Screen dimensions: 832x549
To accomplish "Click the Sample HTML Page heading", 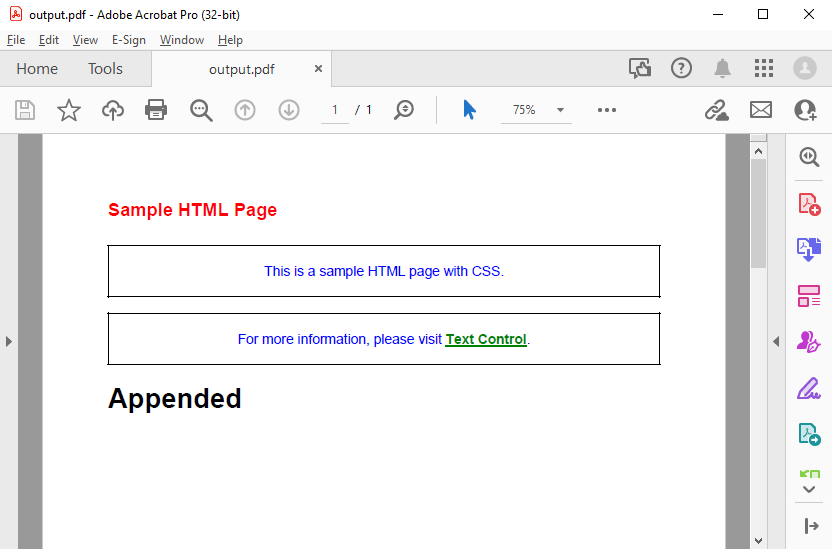I will (193, 210).
